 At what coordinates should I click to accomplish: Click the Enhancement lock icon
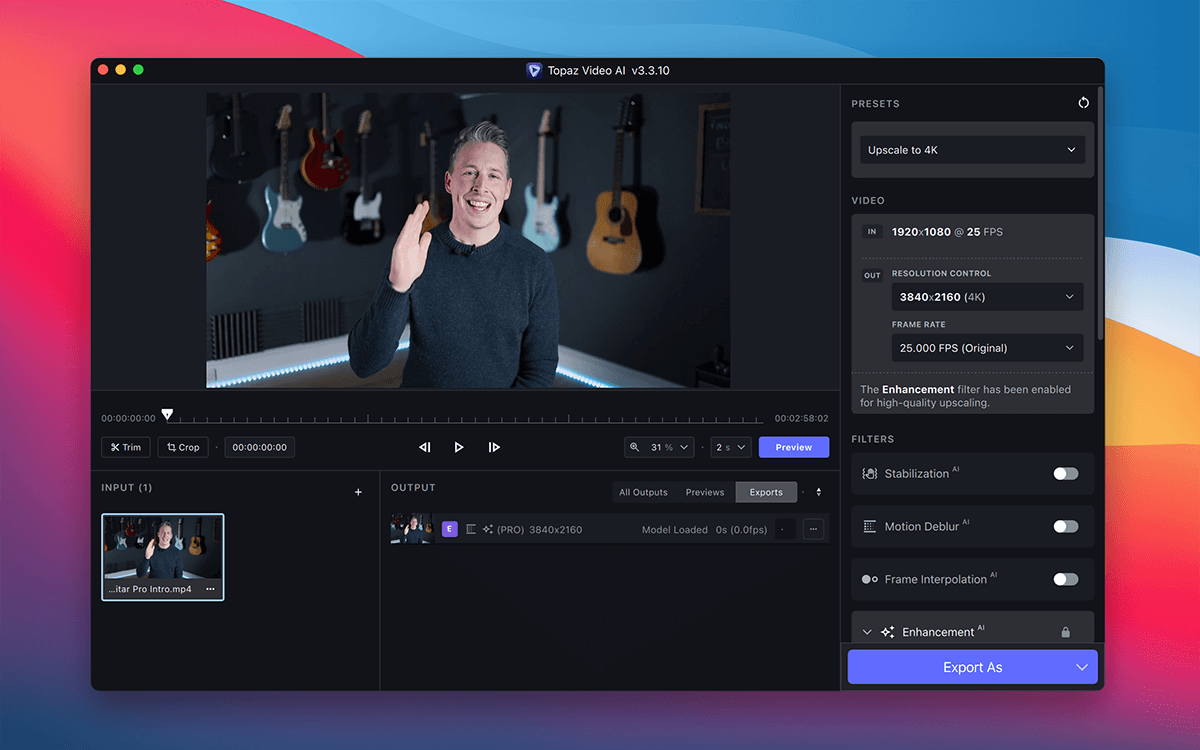(1065, 632)
